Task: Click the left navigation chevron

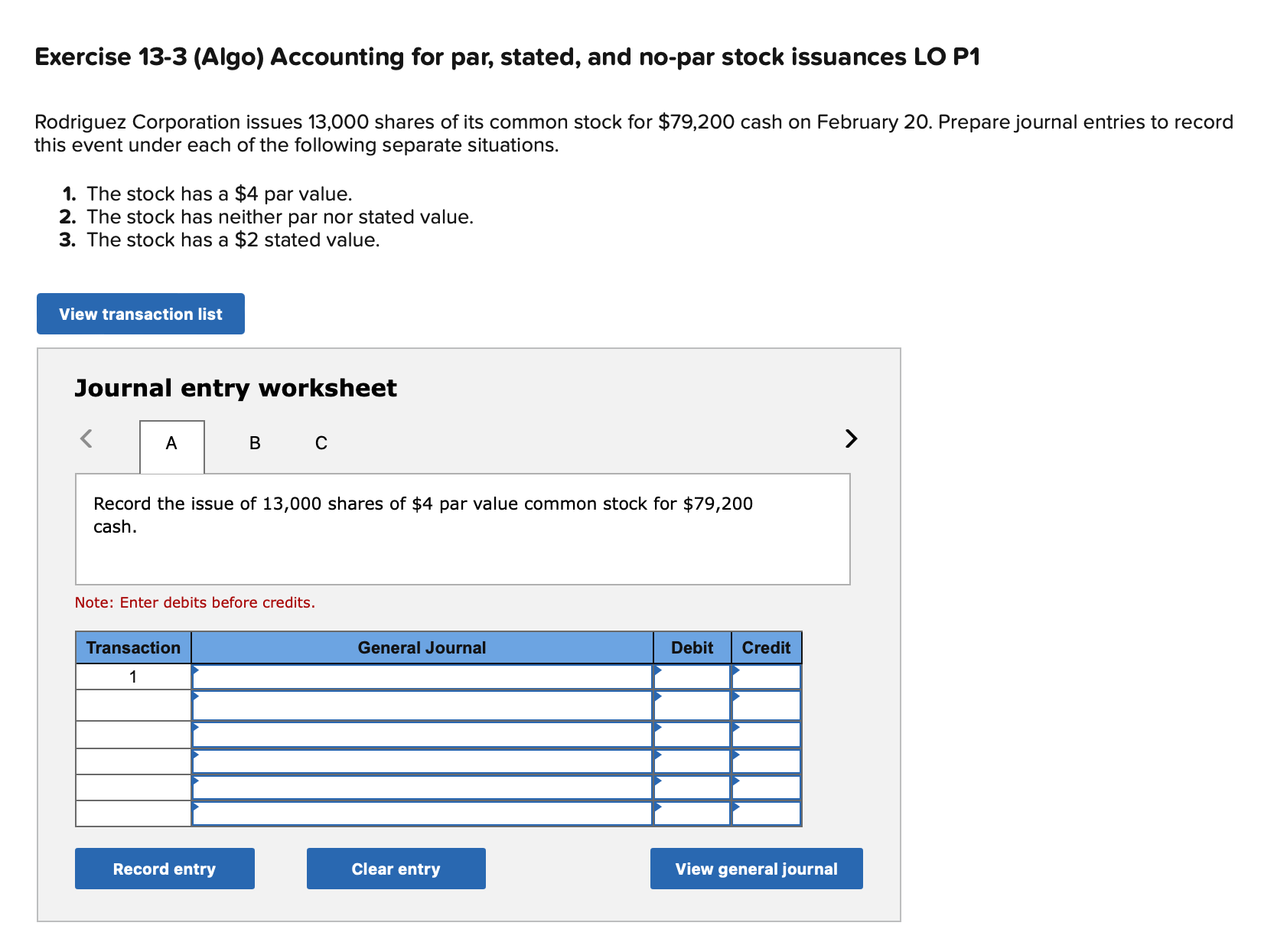Action: click(x=87, y=439)
